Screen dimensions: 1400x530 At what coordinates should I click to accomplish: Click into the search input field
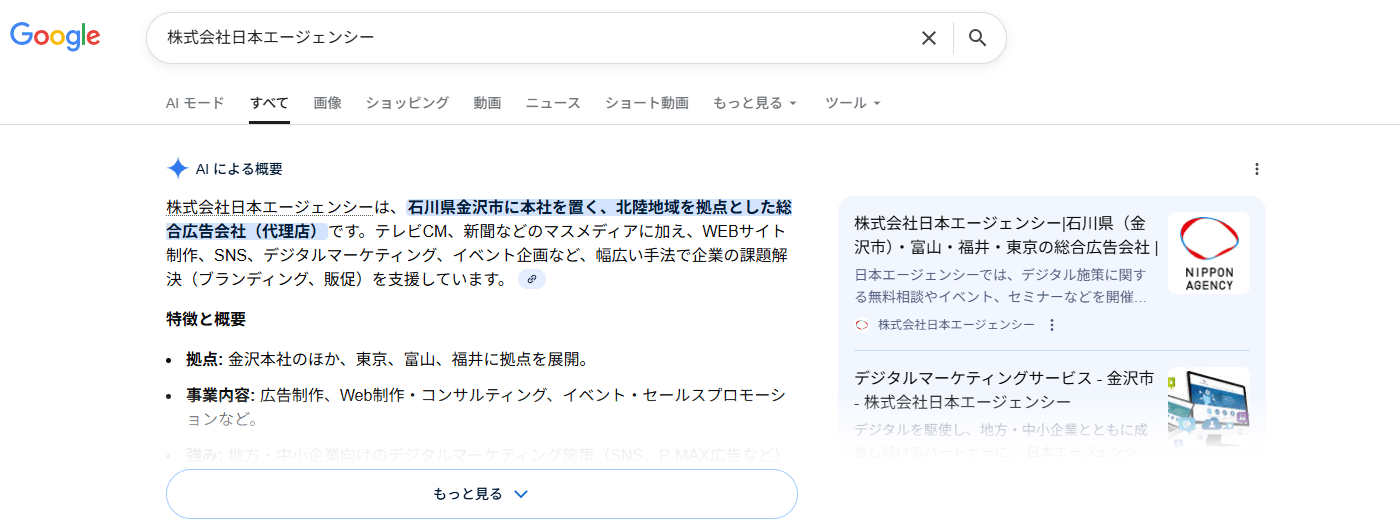point(540,38)
